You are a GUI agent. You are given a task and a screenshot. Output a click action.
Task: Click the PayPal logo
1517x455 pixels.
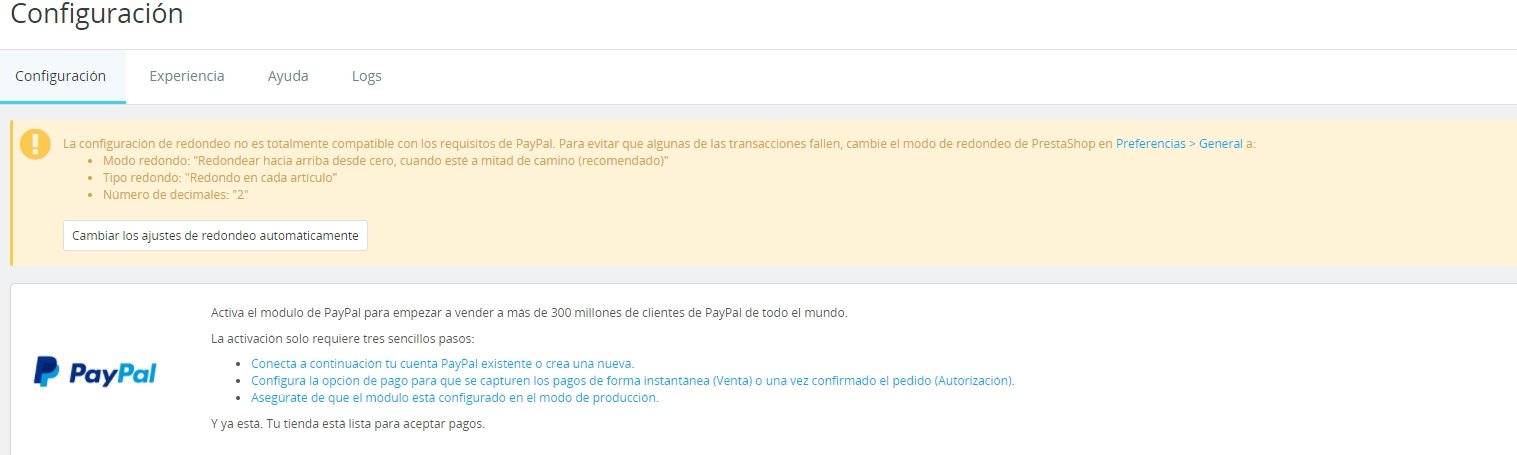click(x=95, y=372)
